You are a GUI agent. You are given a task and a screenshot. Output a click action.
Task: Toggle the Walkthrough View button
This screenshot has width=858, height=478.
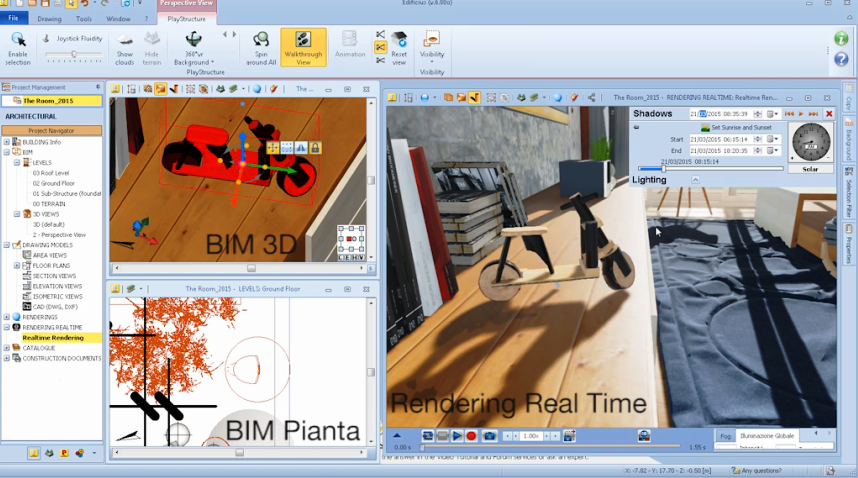click(303, 48)
